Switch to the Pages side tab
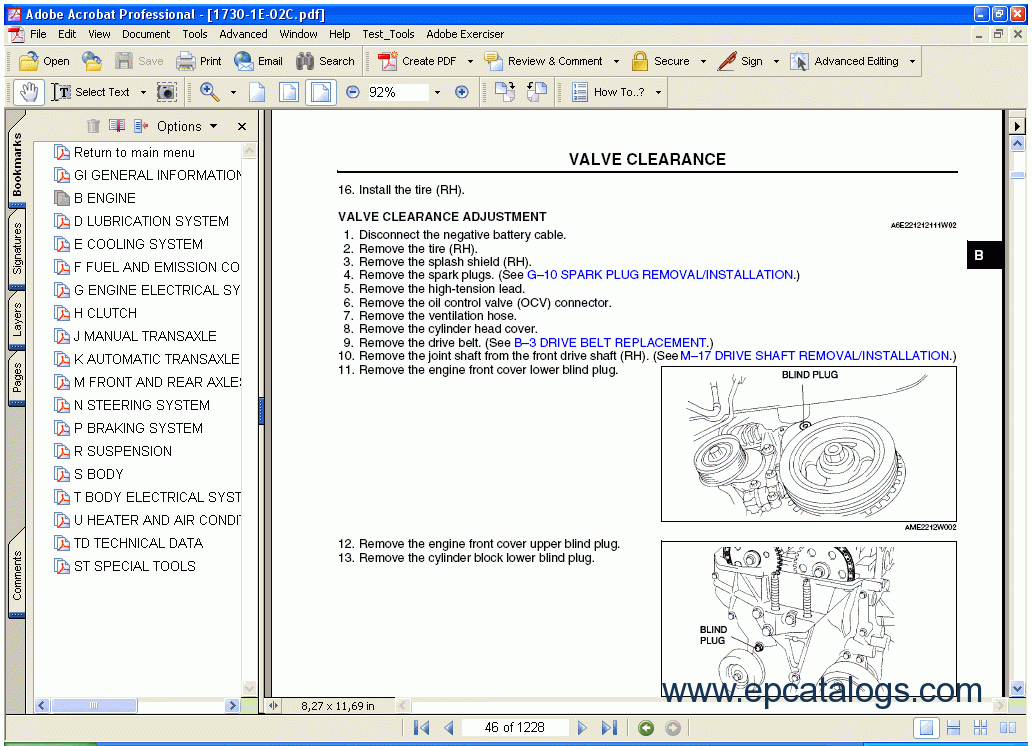This screenshot has height=746, width=1032. click(x=16, y=377)
